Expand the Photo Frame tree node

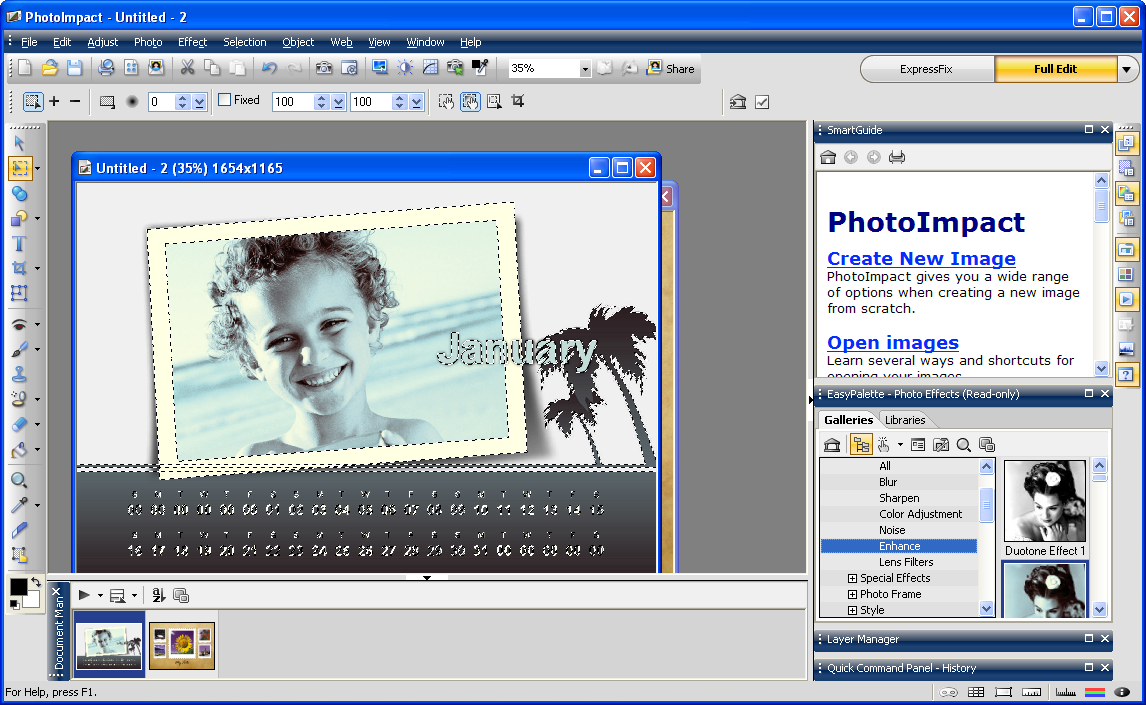tap(852, 594)
